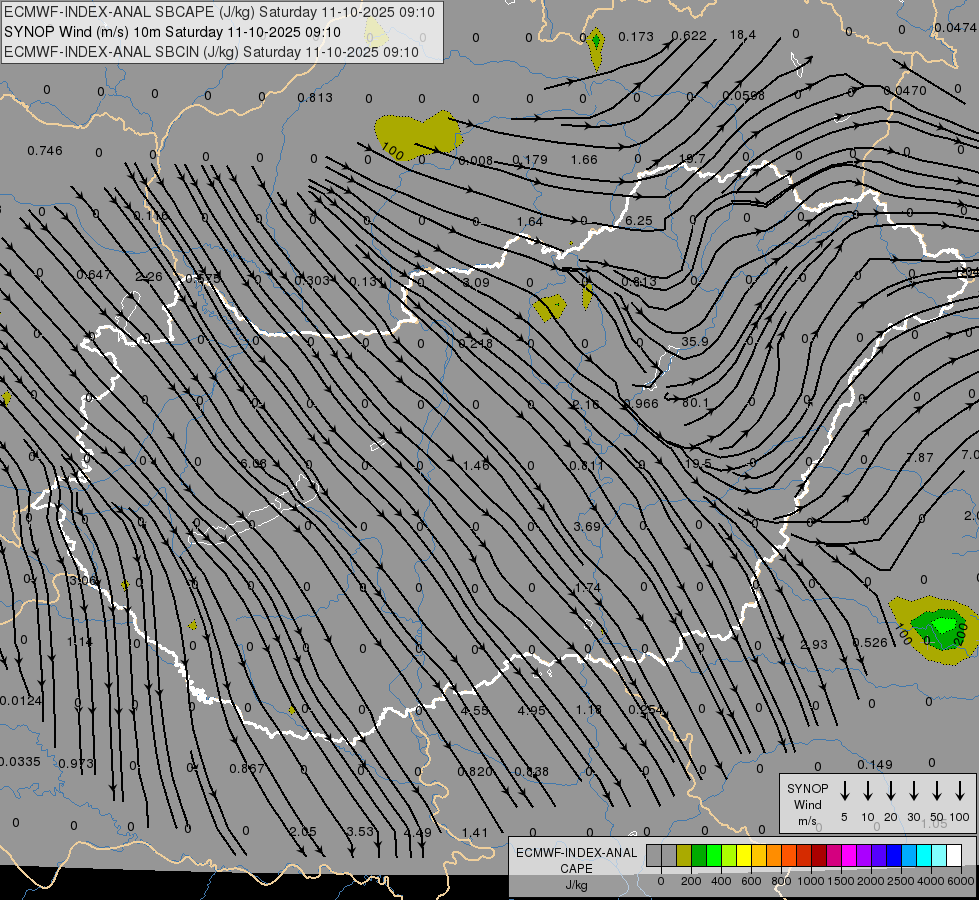Viewport: 979px width, 900px height.
Task: Select the yellow swatch in the CAPE legend
Action: (x=744, y=856)
